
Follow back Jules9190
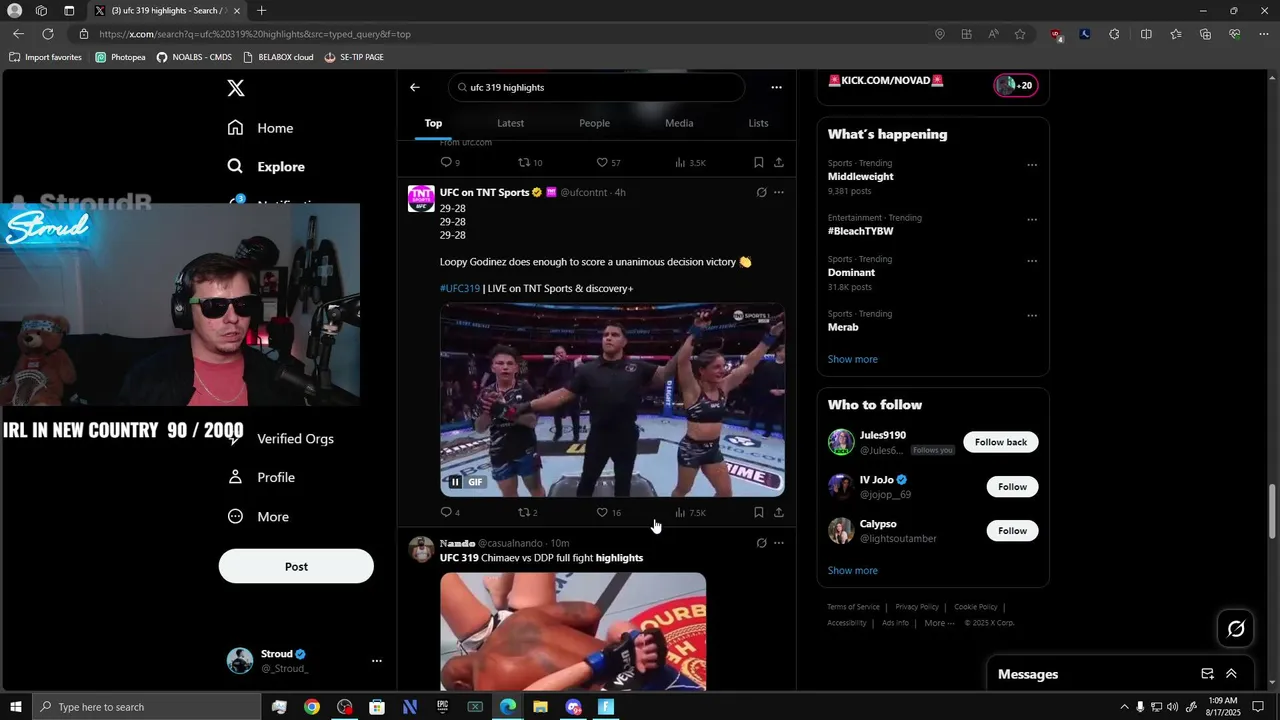tap(1001, 442)
